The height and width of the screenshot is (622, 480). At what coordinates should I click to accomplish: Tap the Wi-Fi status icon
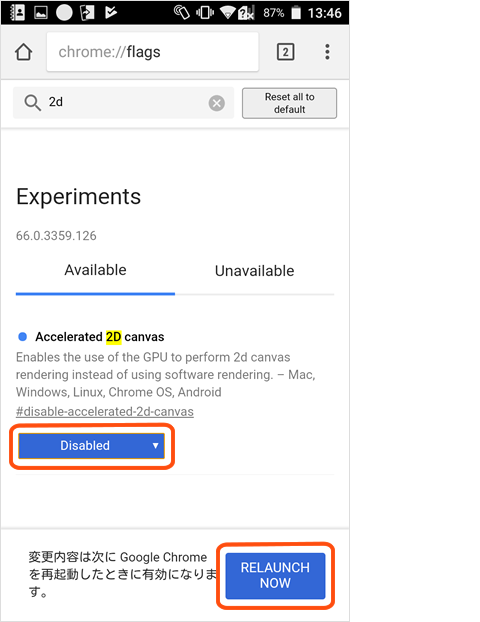(x=228, y=13)
